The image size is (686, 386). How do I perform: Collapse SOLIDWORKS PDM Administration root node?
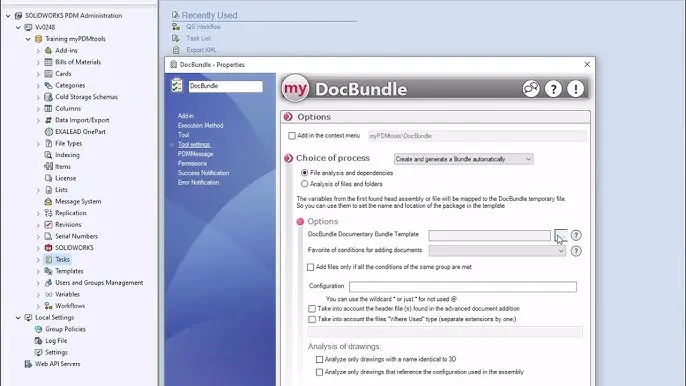coord(8,16)
